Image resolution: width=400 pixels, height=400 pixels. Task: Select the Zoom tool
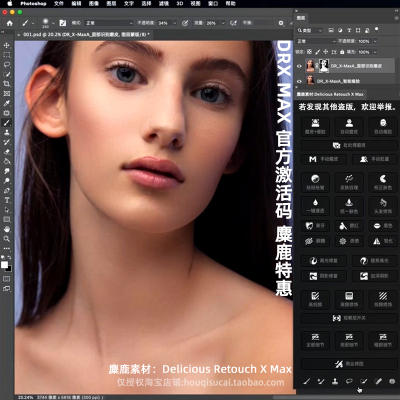[6, 239]
